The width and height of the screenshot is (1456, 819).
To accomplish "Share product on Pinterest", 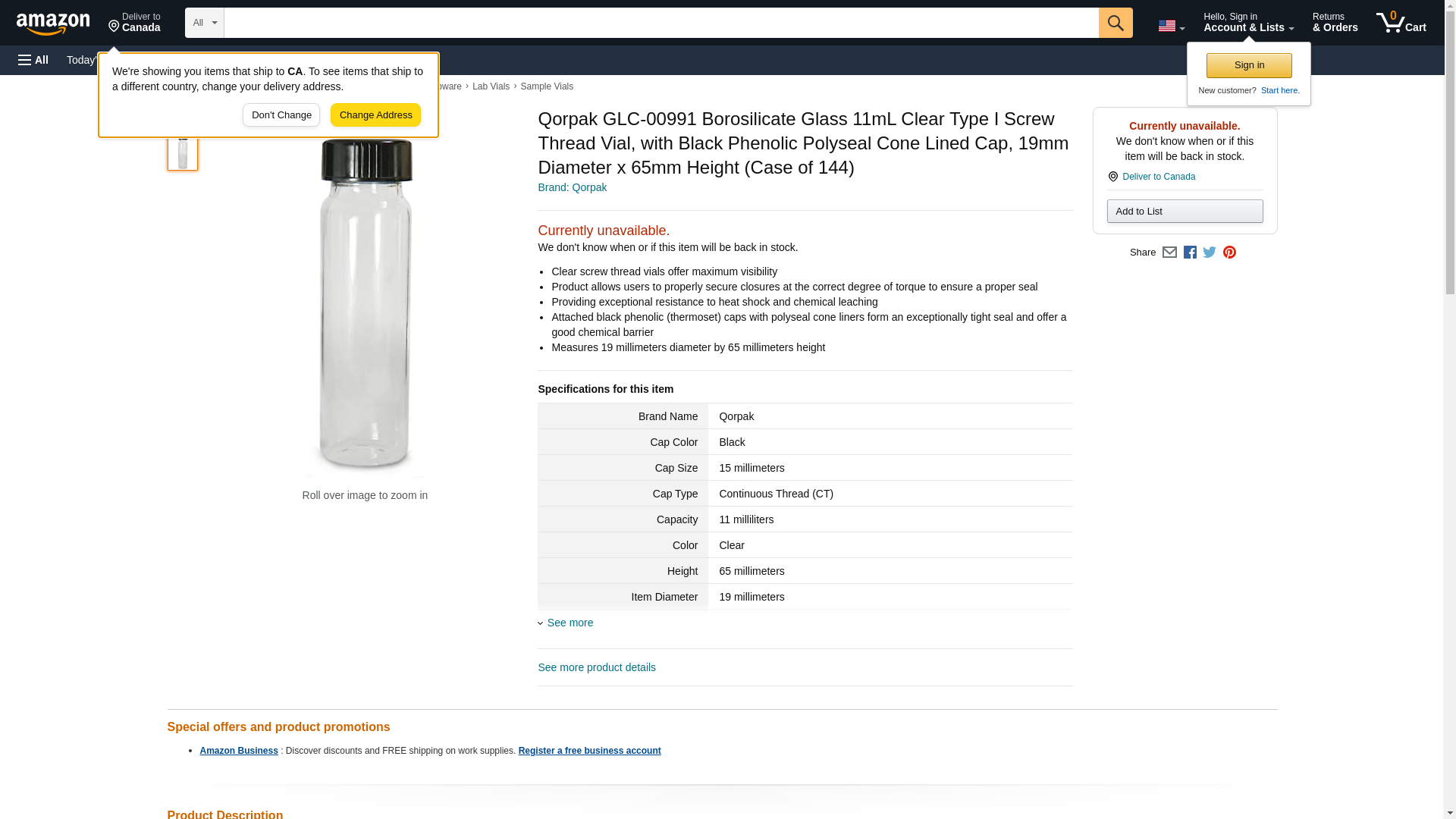I will click(x=1229, y=253).
